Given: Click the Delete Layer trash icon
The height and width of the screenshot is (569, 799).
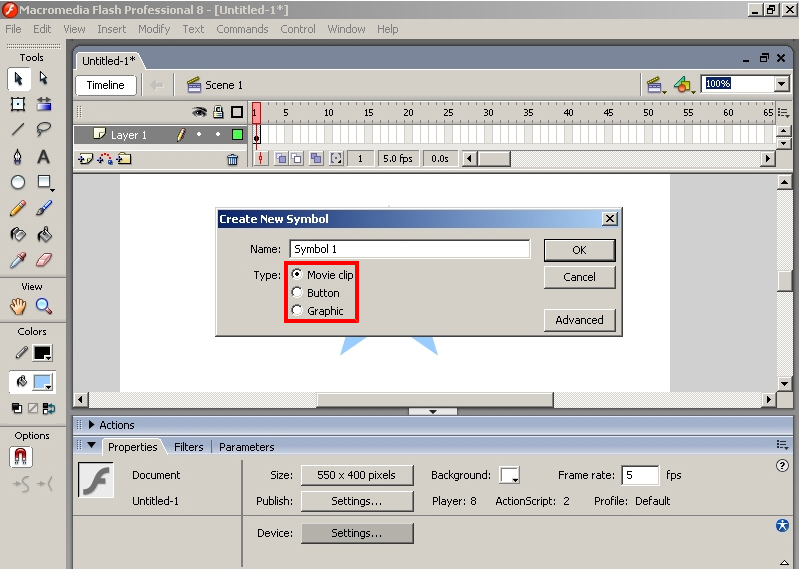Looking at the screenshot, I should coord(232,160).
